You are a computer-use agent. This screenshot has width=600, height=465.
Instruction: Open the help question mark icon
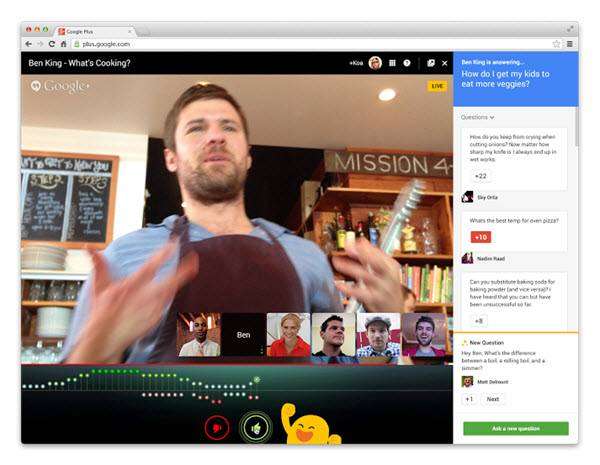407,63
